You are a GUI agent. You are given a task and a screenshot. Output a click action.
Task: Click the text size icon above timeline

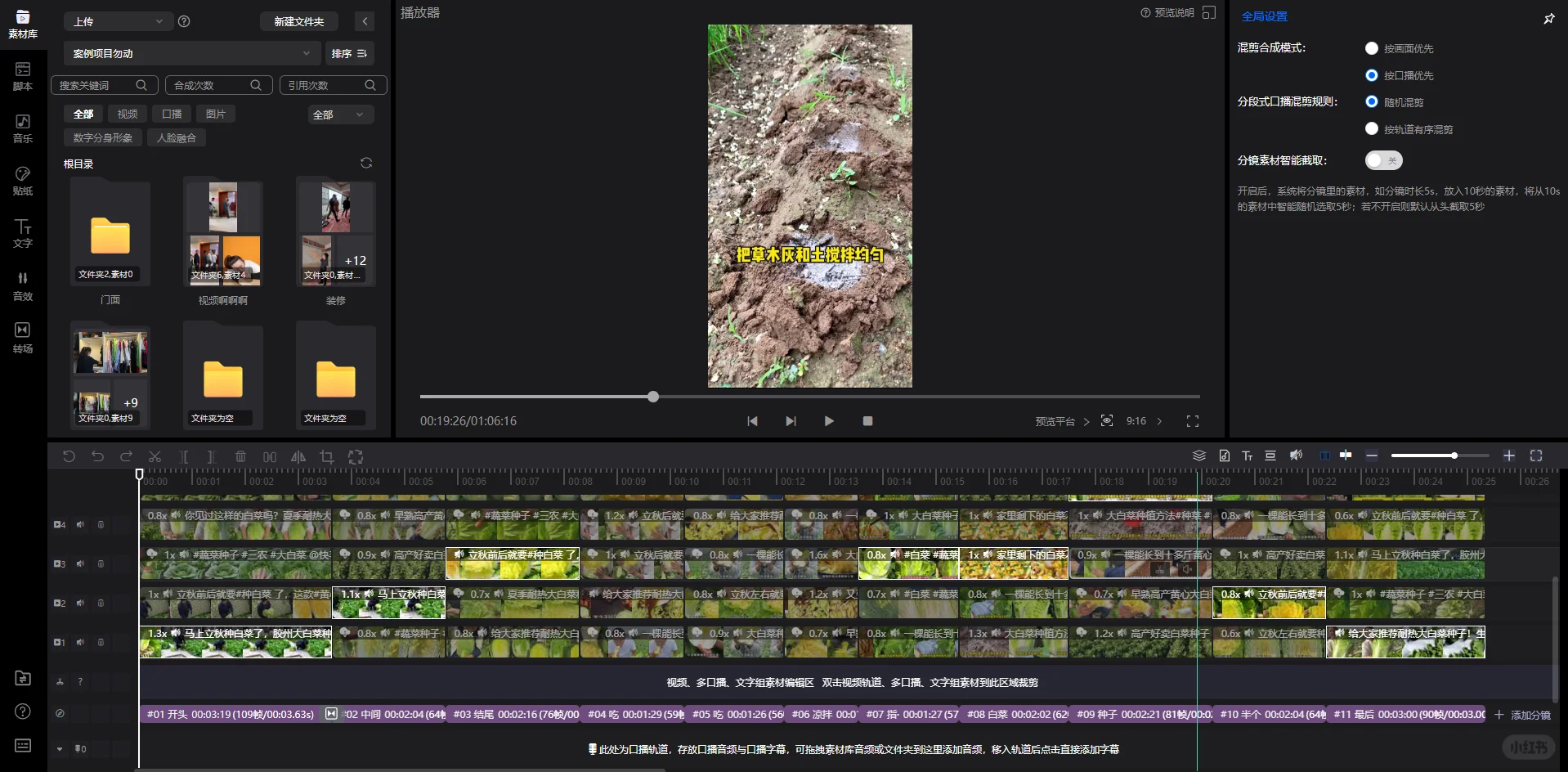click(1248, 456)
